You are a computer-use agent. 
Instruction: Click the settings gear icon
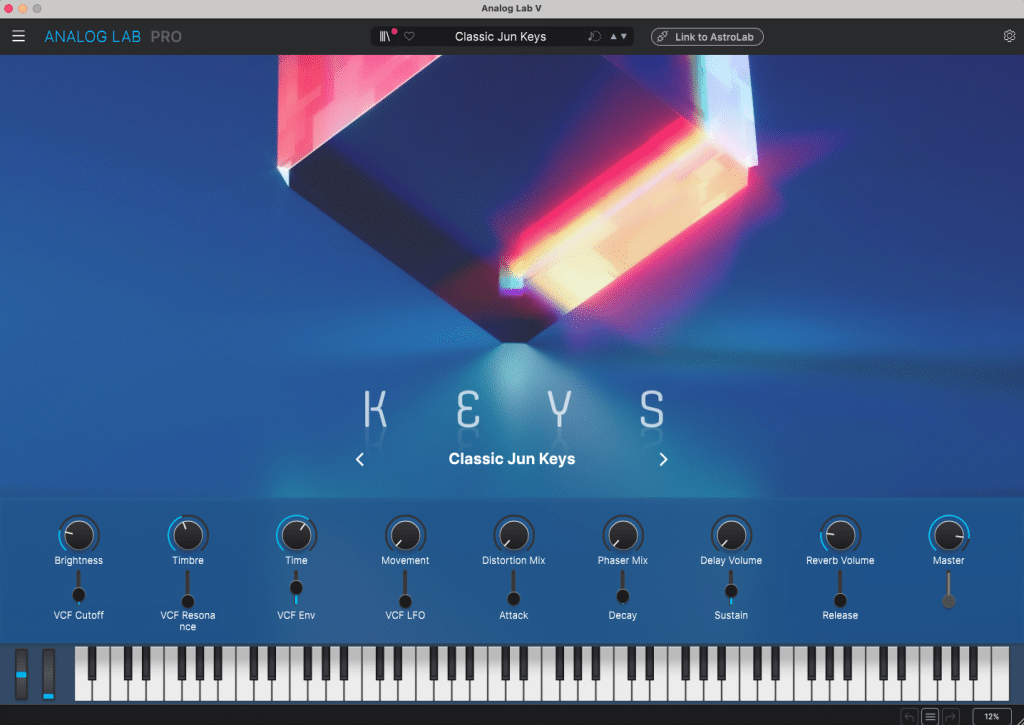tap(1009, 36)
